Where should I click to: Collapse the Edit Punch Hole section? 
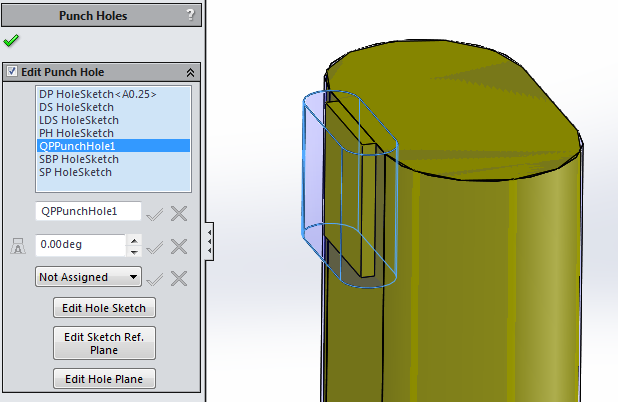[x=190, y=73]
